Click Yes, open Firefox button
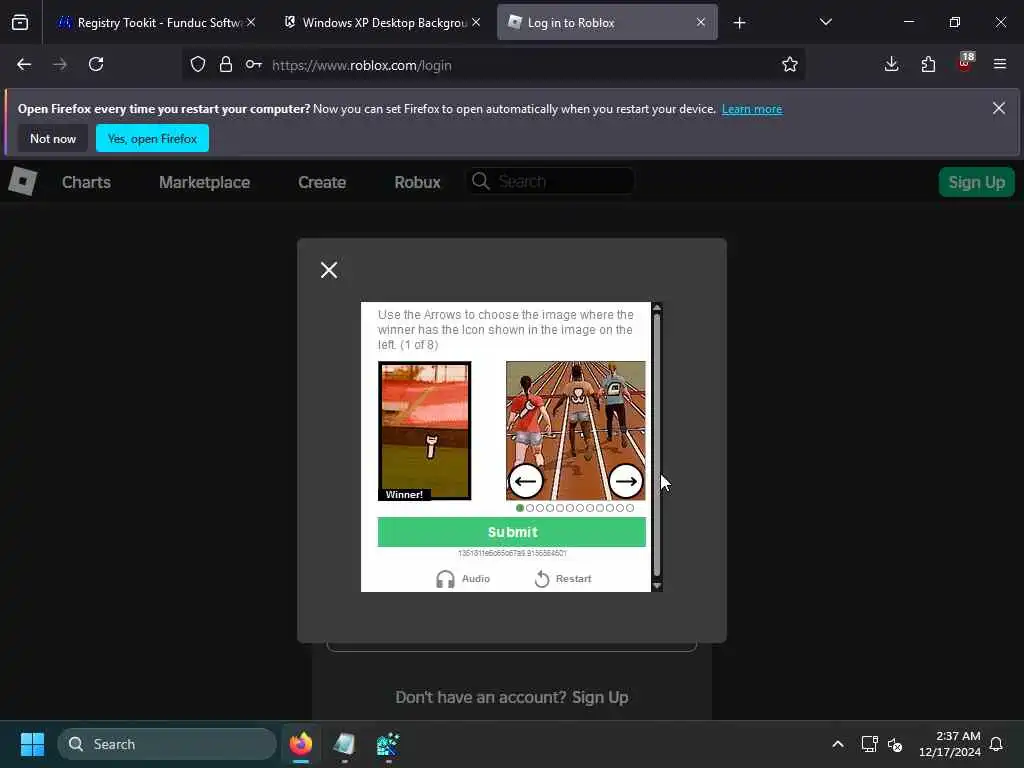 pos(152,138)
